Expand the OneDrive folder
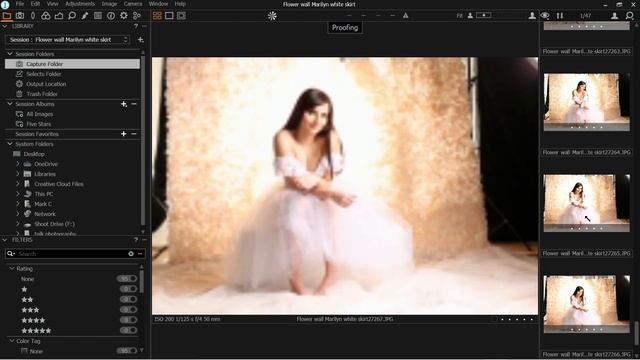The height and width of the screenshot is (360, 640). click(18, 164)
